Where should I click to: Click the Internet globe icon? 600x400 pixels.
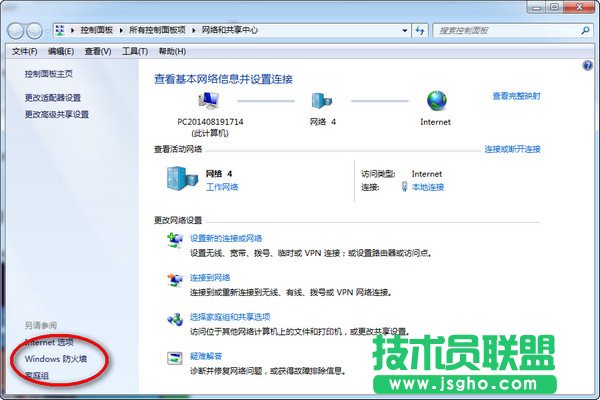pyautogui.click(x=437, y=101)
